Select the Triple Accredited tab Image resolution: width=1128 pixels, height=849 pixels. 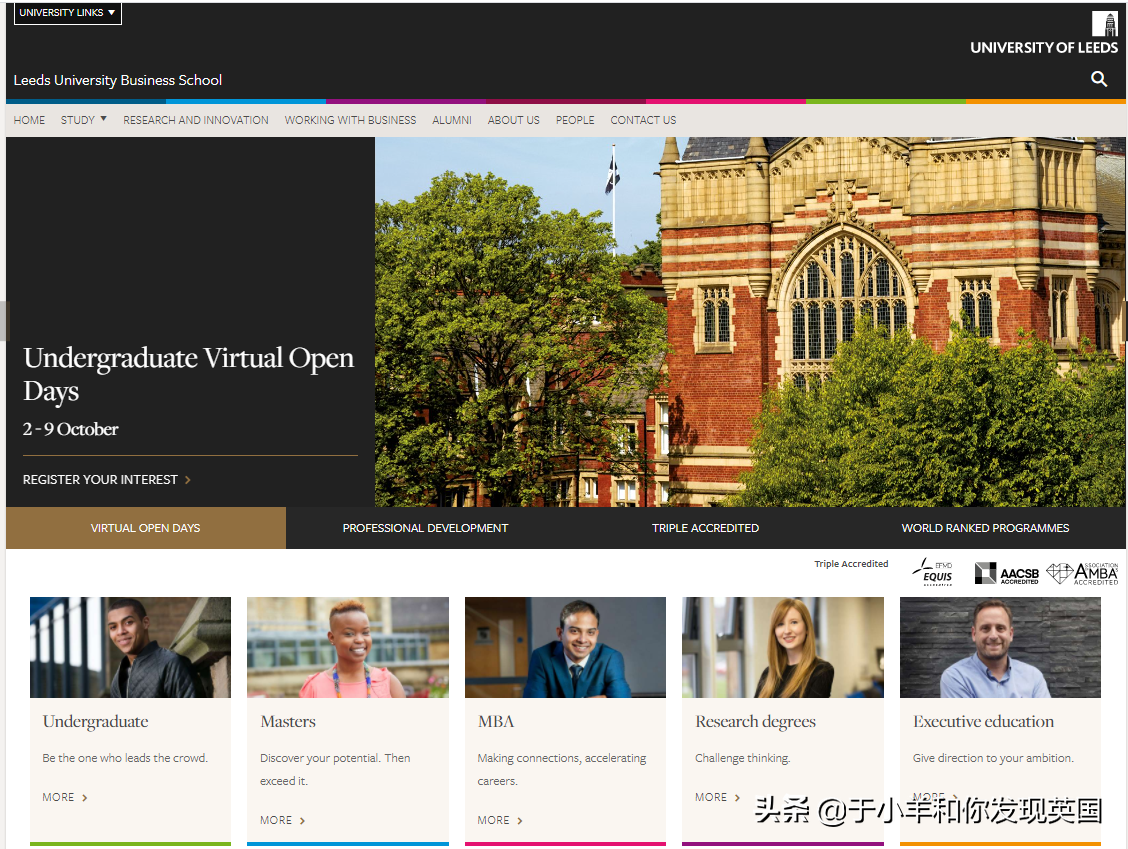pos(705,528)
